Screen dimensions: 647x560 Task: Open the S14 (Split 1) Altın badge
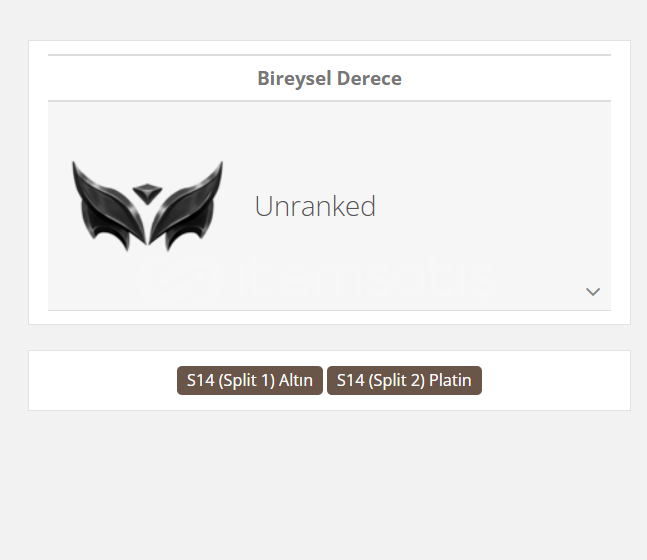[250, 380]
